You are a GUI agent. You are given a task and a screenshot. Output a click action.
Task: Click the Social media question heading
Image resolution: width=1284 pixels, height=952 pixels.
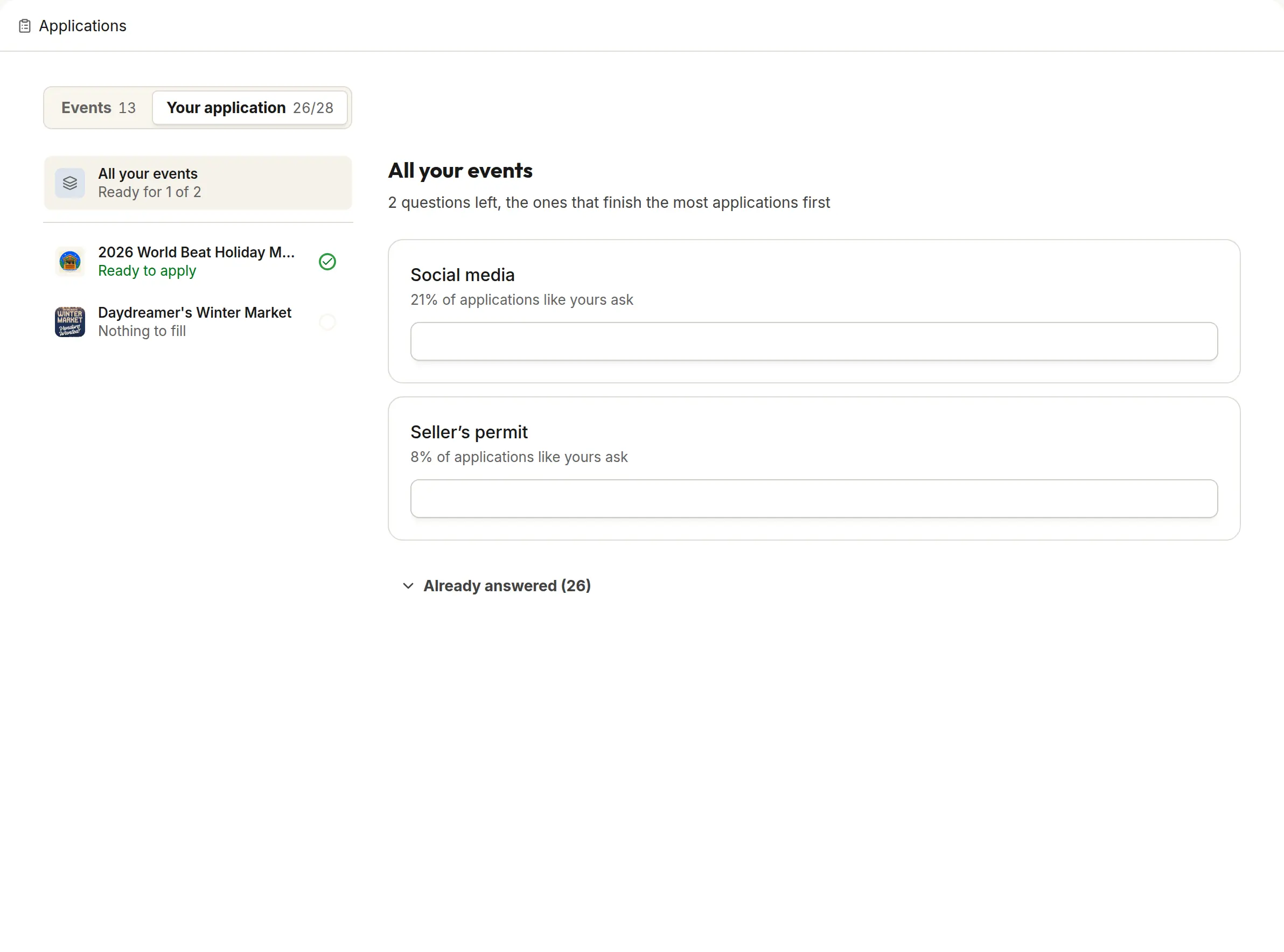tap(462, 275)
